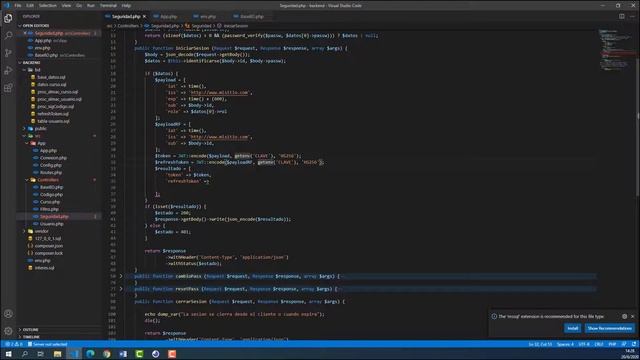Open notification settings gear icon
The height and width of the screenshot is (360, 640).
click(x=624, y=316)
